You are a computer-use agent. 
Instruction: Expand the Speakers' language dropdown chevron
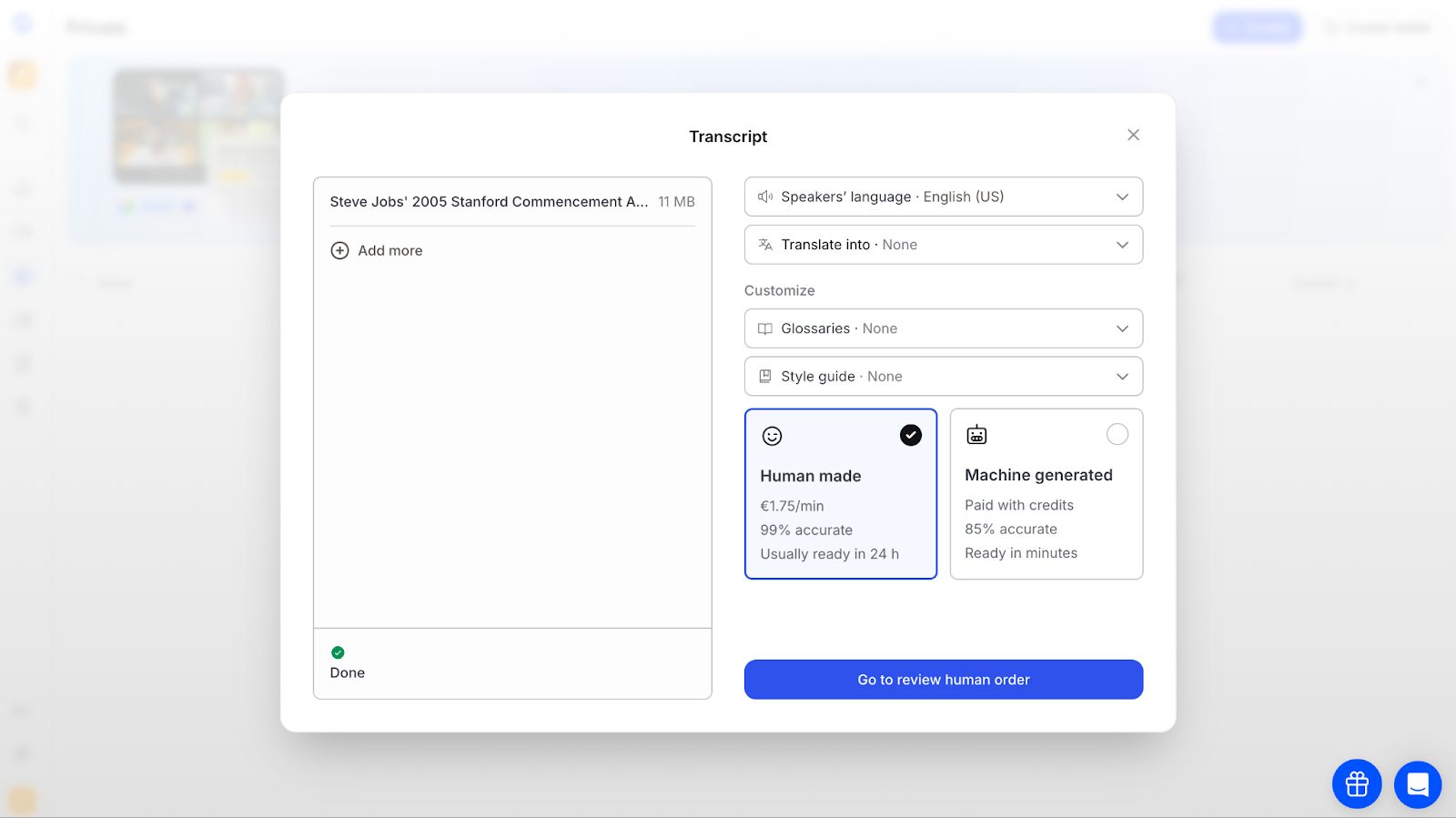[x=1122, y=197]
